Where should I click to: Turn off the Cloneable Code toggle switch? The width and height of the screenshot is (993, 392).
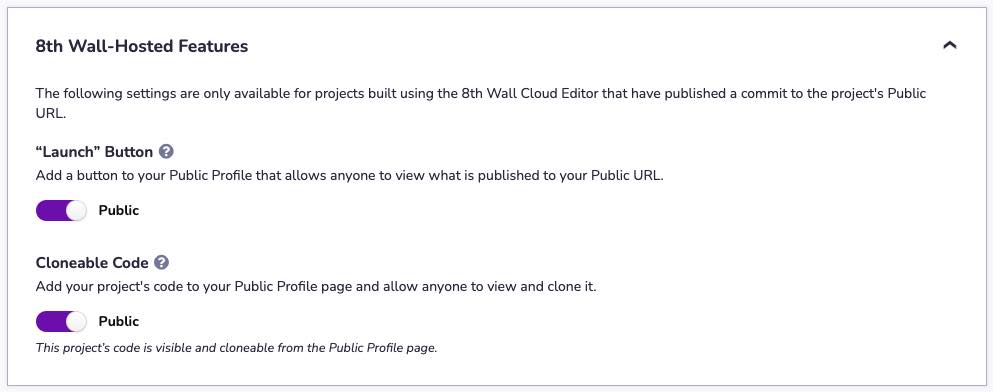(61, 321)
